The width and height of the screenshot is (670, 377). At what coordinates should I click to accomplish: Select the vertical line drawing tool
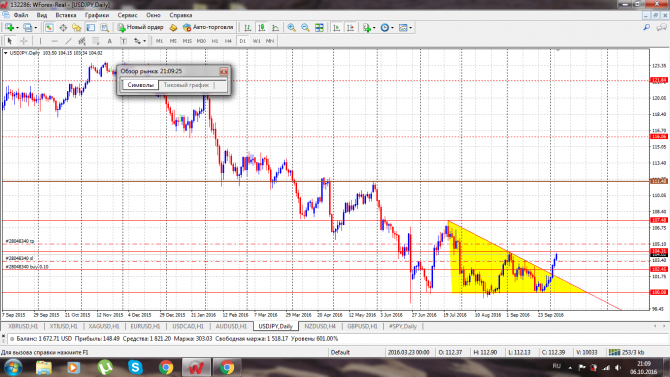point(40,41)
